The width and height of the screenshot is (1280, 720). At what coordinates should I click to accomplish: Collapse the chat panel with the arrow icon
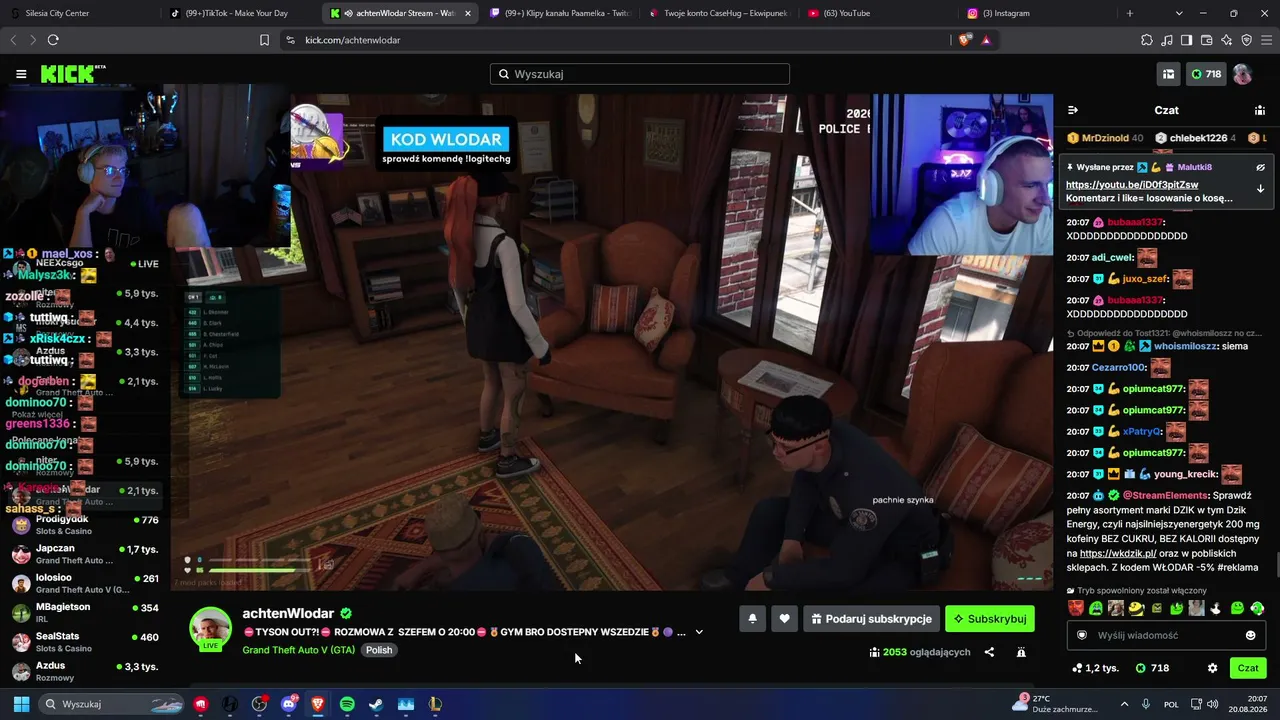(1073, 110)
